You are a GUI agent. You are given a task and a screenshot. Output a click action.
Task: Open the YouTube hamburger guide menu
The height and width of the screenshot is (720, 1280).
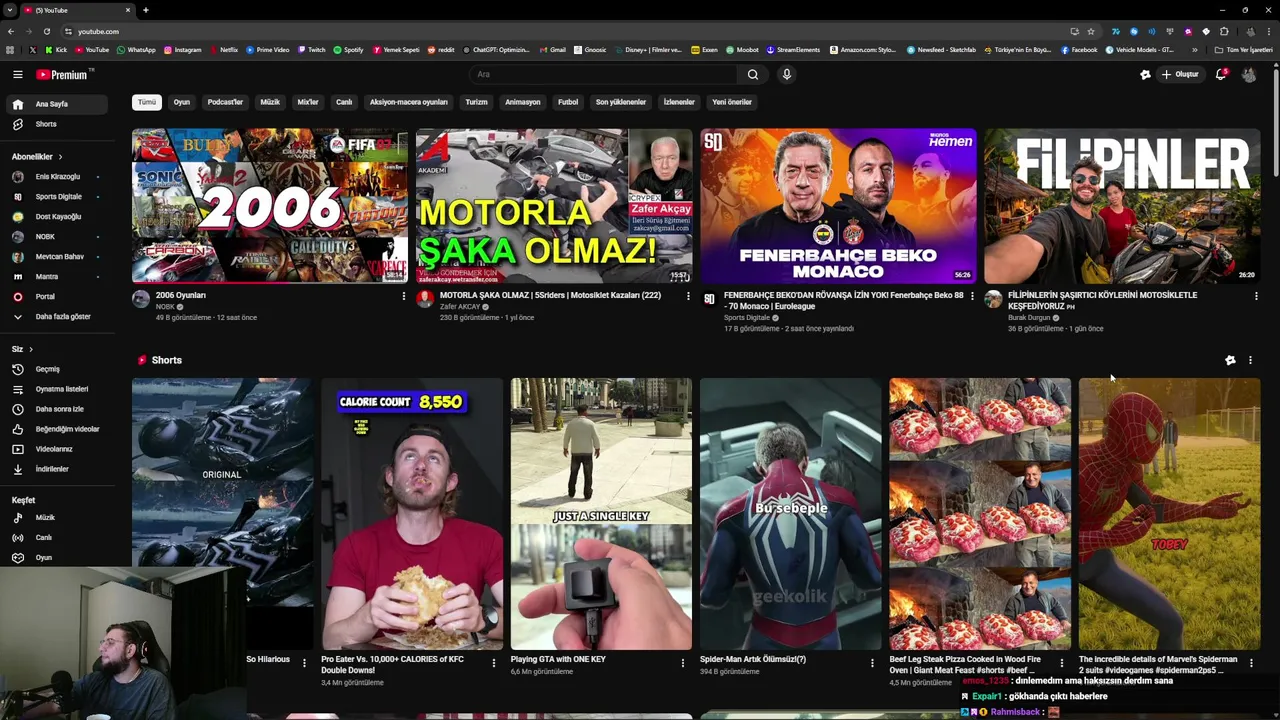point(17,74)
